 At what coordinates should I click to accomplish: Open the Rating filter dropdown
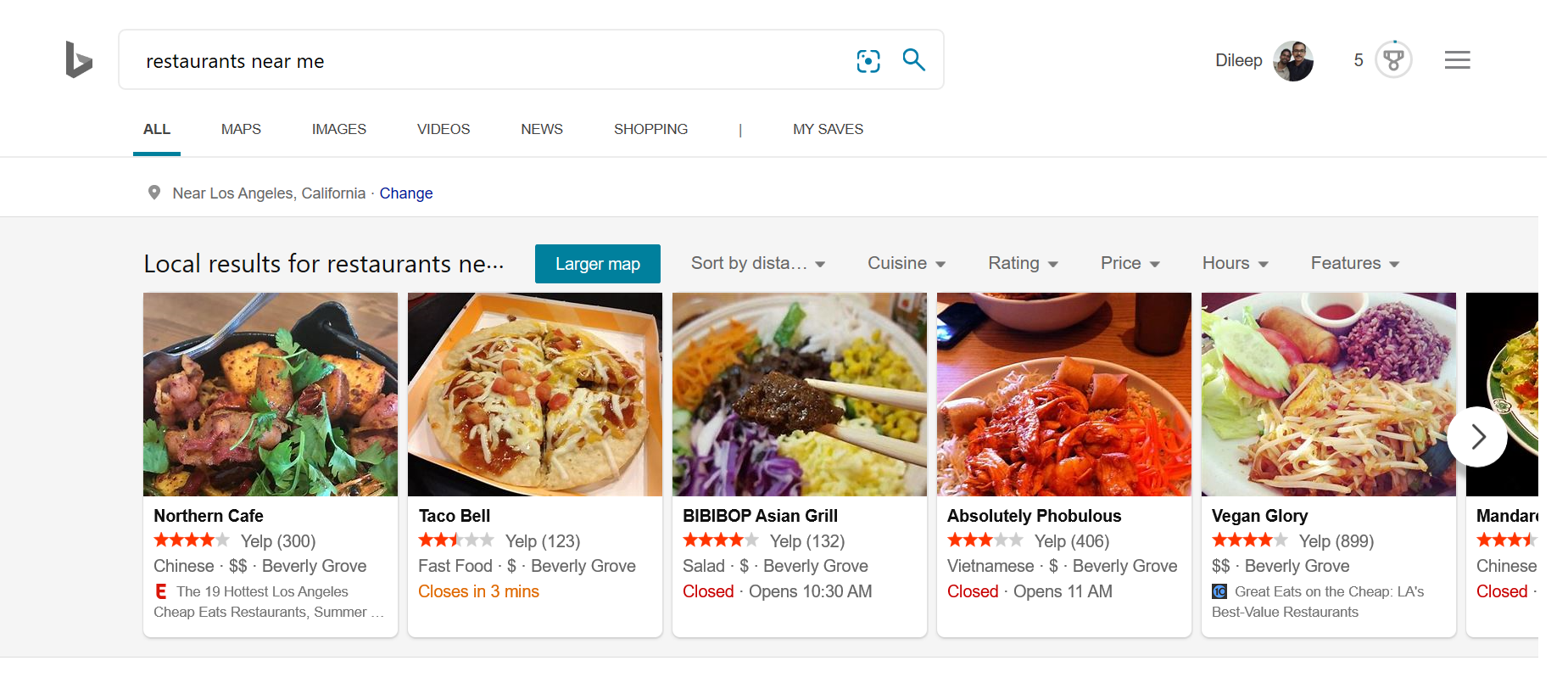(x=1022, y=263)
